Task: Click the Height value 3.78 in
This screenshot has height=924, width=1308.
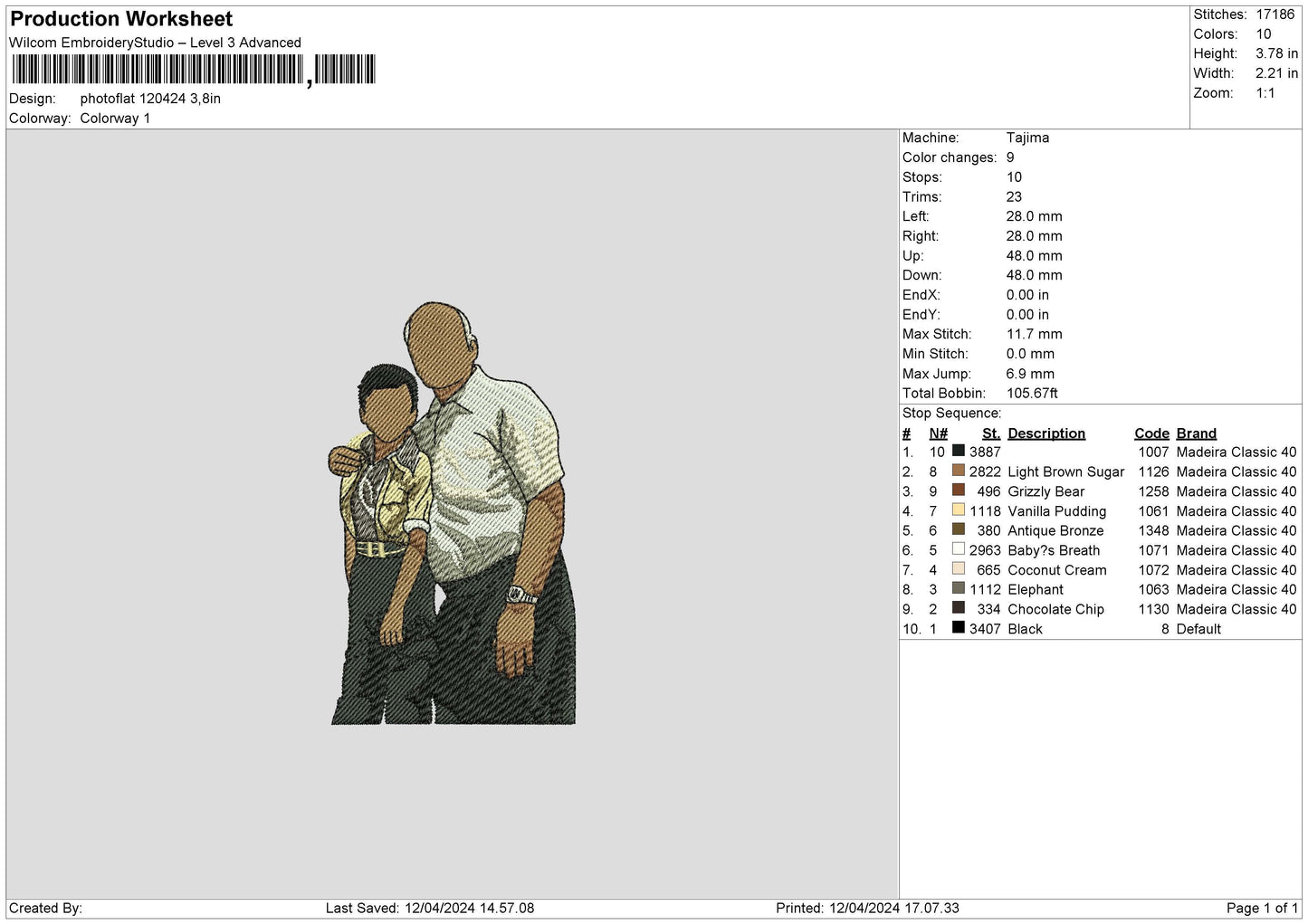Action: (x=1276, y=53)
